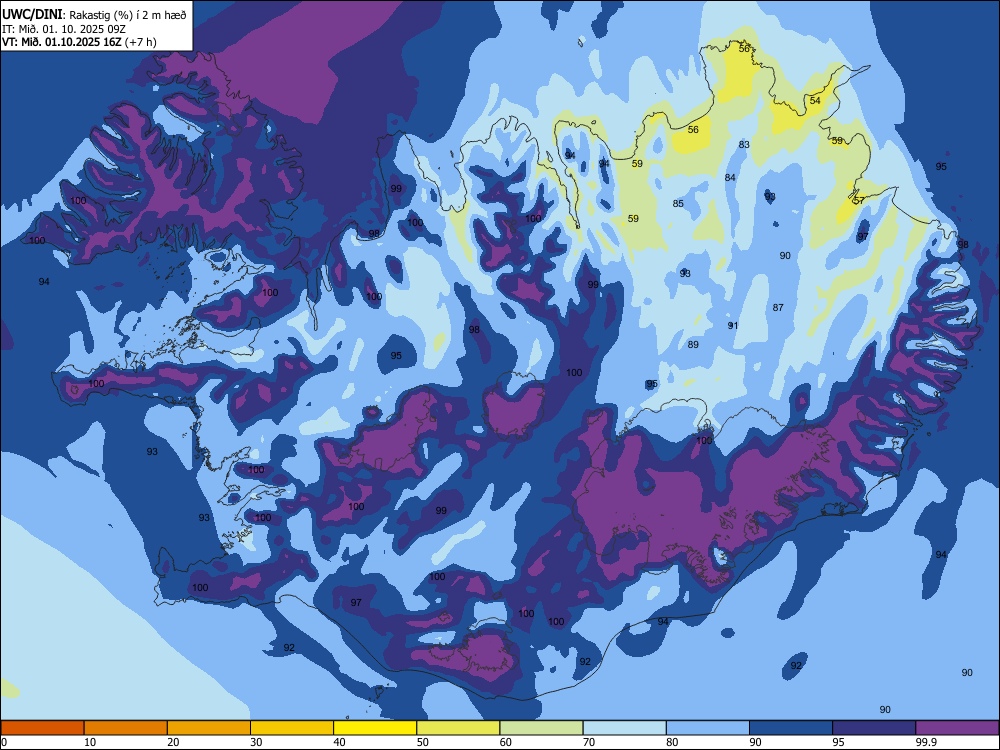This screenshot has height=750, width=1000.
Task: Pick the amber 20–30 legend swatch
Action: [x=209, y=728]
